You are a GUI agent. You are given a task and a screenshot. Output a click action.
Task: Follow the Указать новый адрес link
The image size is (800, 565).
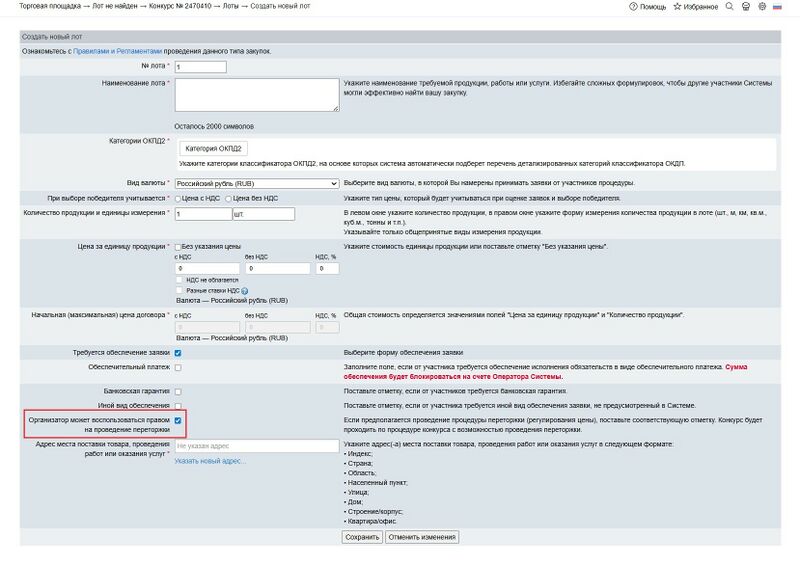(210, 461)
